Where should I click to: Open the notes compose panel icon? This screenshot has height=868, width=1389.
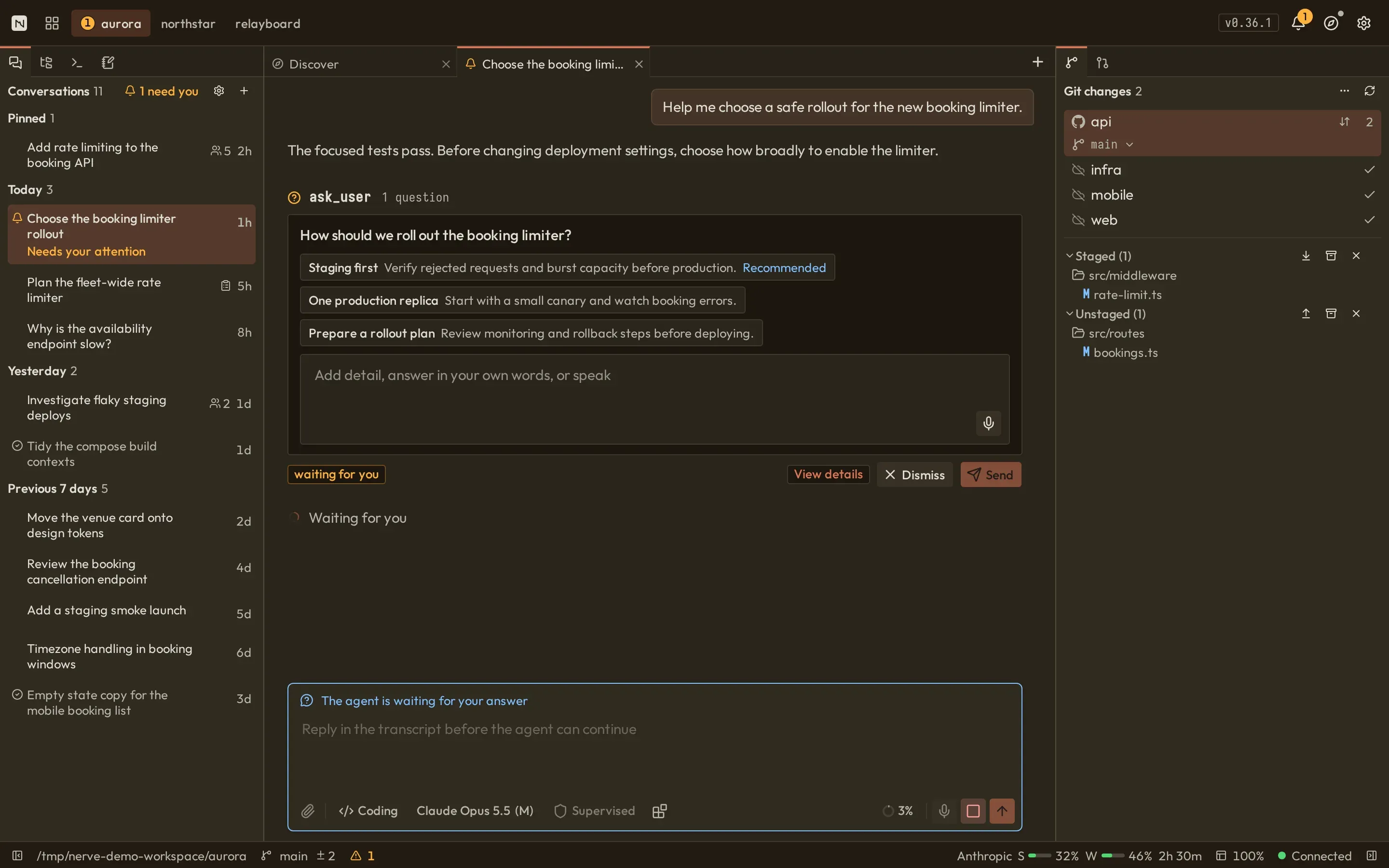[x=108, y=63]
